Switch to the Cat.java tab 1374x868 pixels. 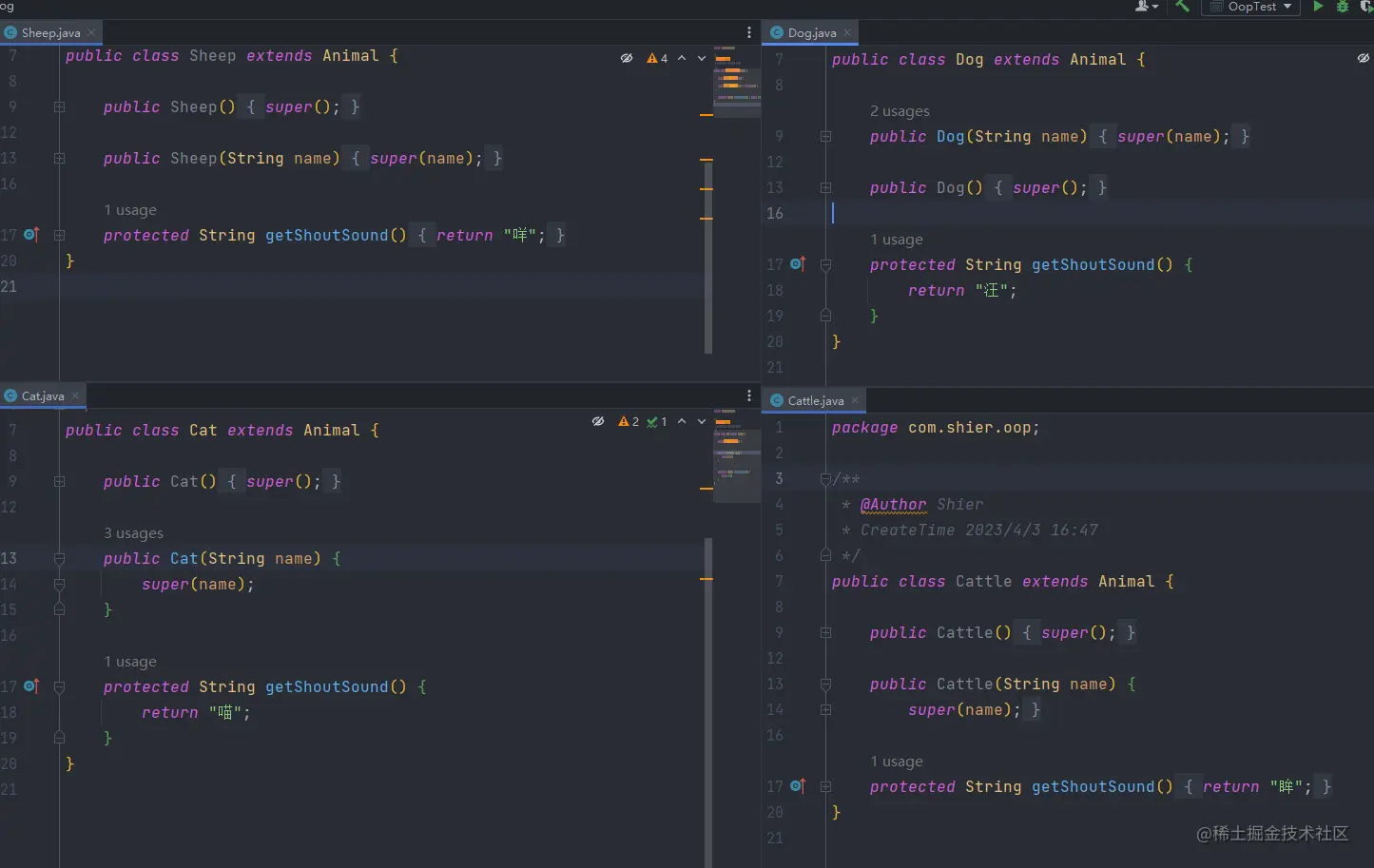pyautogui.click(x=43, y=395)
